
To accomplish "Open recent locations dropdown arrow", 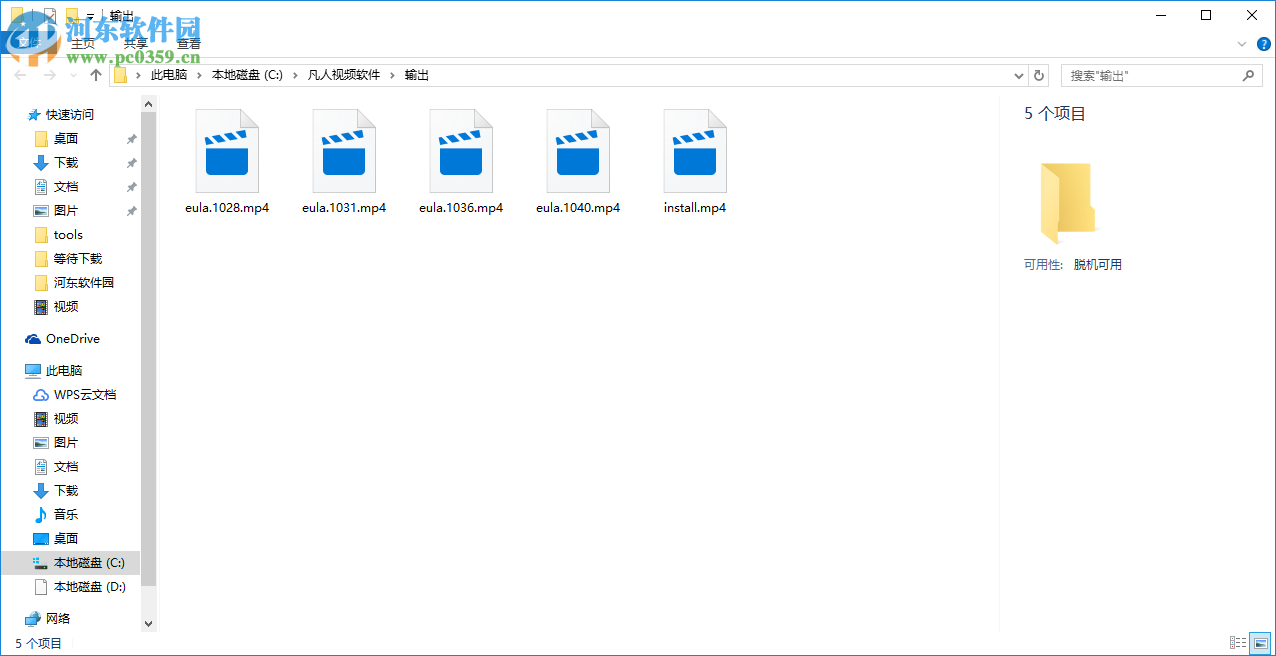I will coord(73,75).
